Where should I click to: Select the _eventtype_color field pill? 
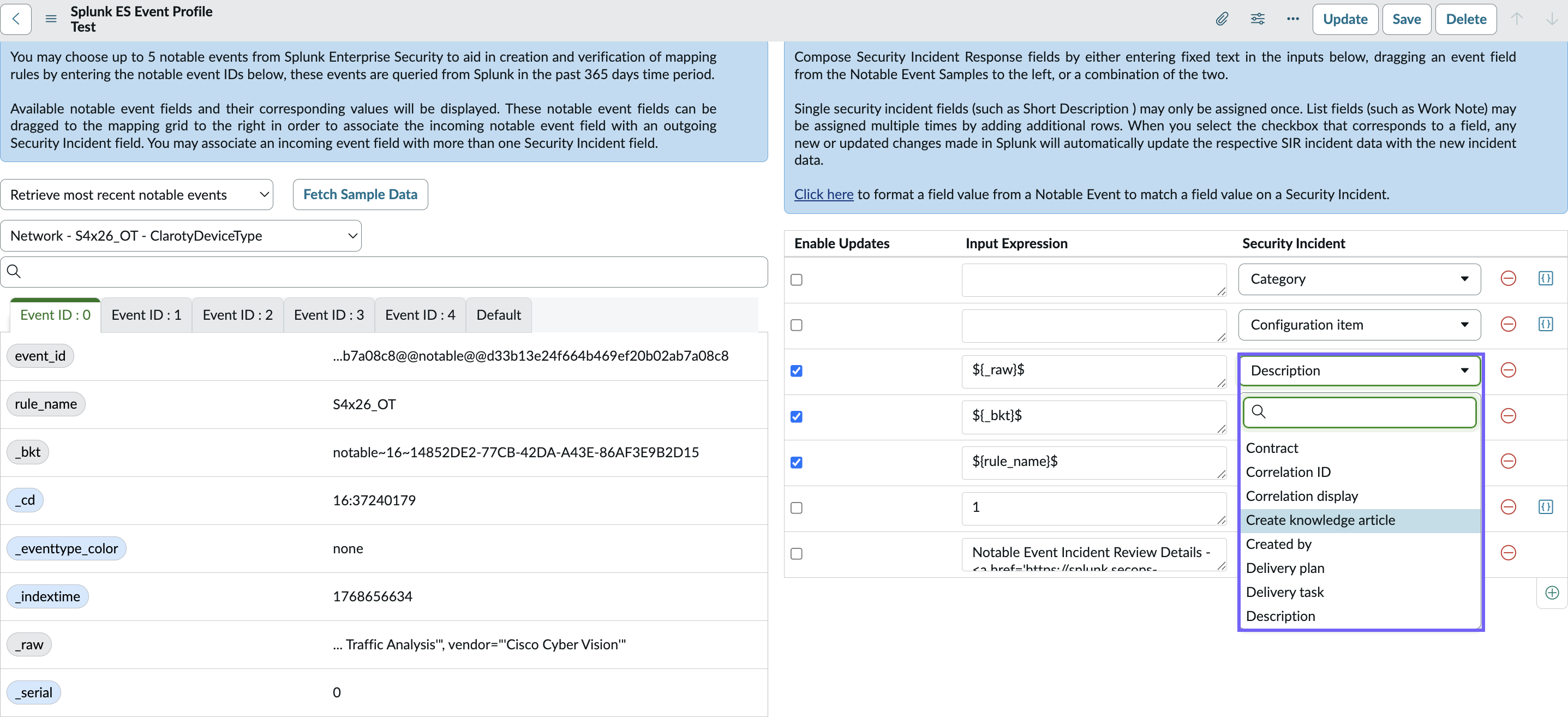67,548
